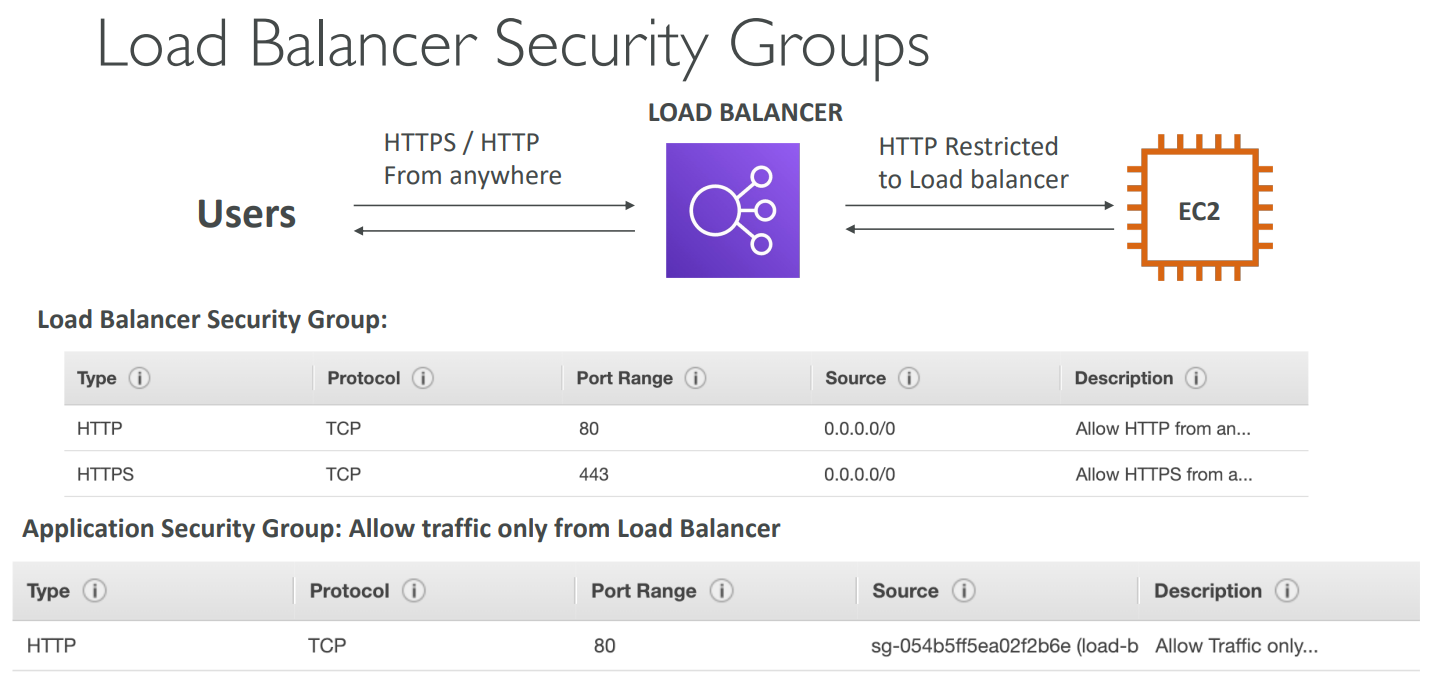Click info icon beside Protocol in Load Balancer table

tap(423, 379)
